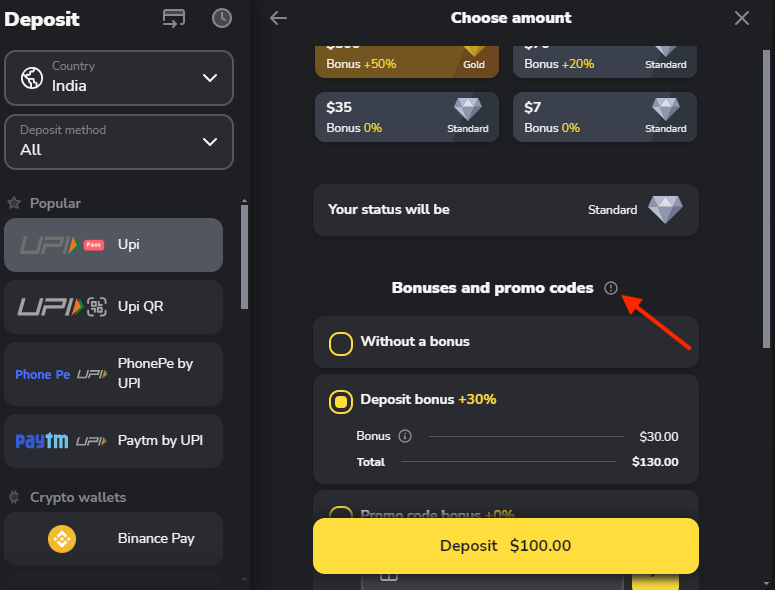Click the diamond icon in status row
775x590 pixels.
(665, 209)
